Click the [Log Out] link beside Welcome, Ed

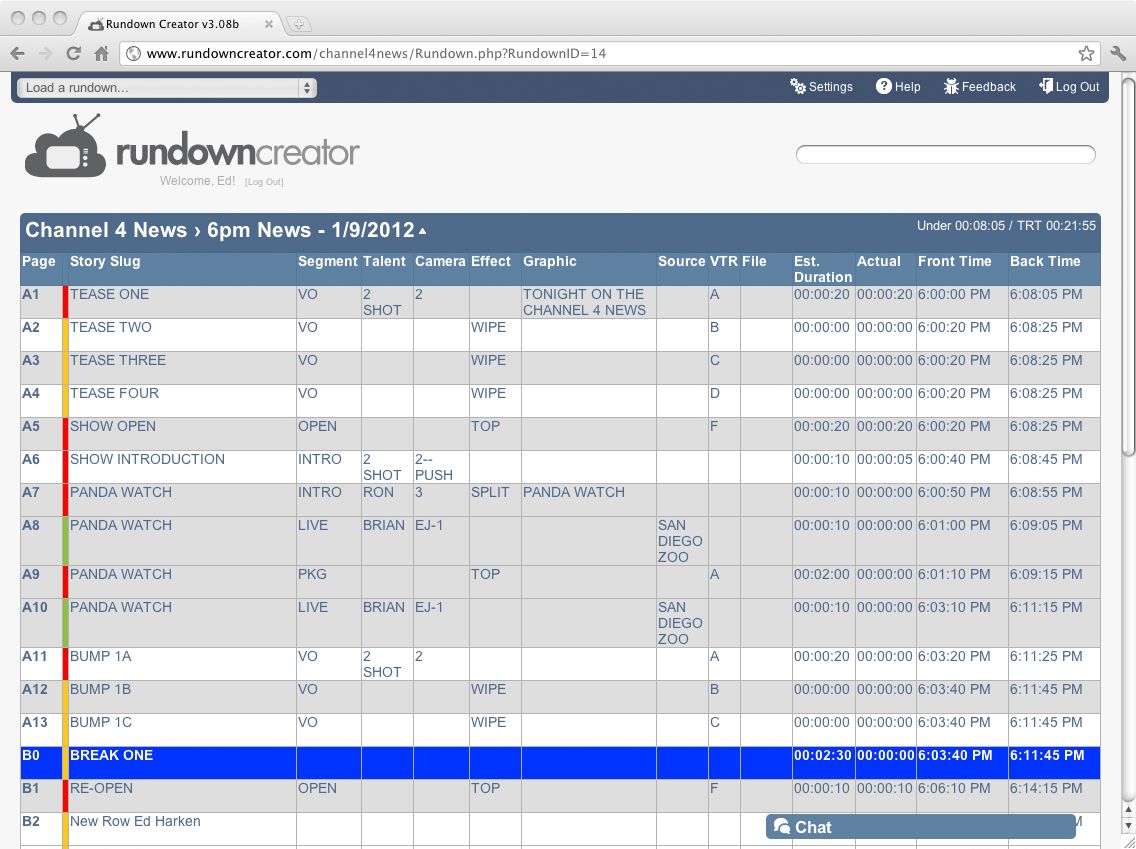pos(264,181)
